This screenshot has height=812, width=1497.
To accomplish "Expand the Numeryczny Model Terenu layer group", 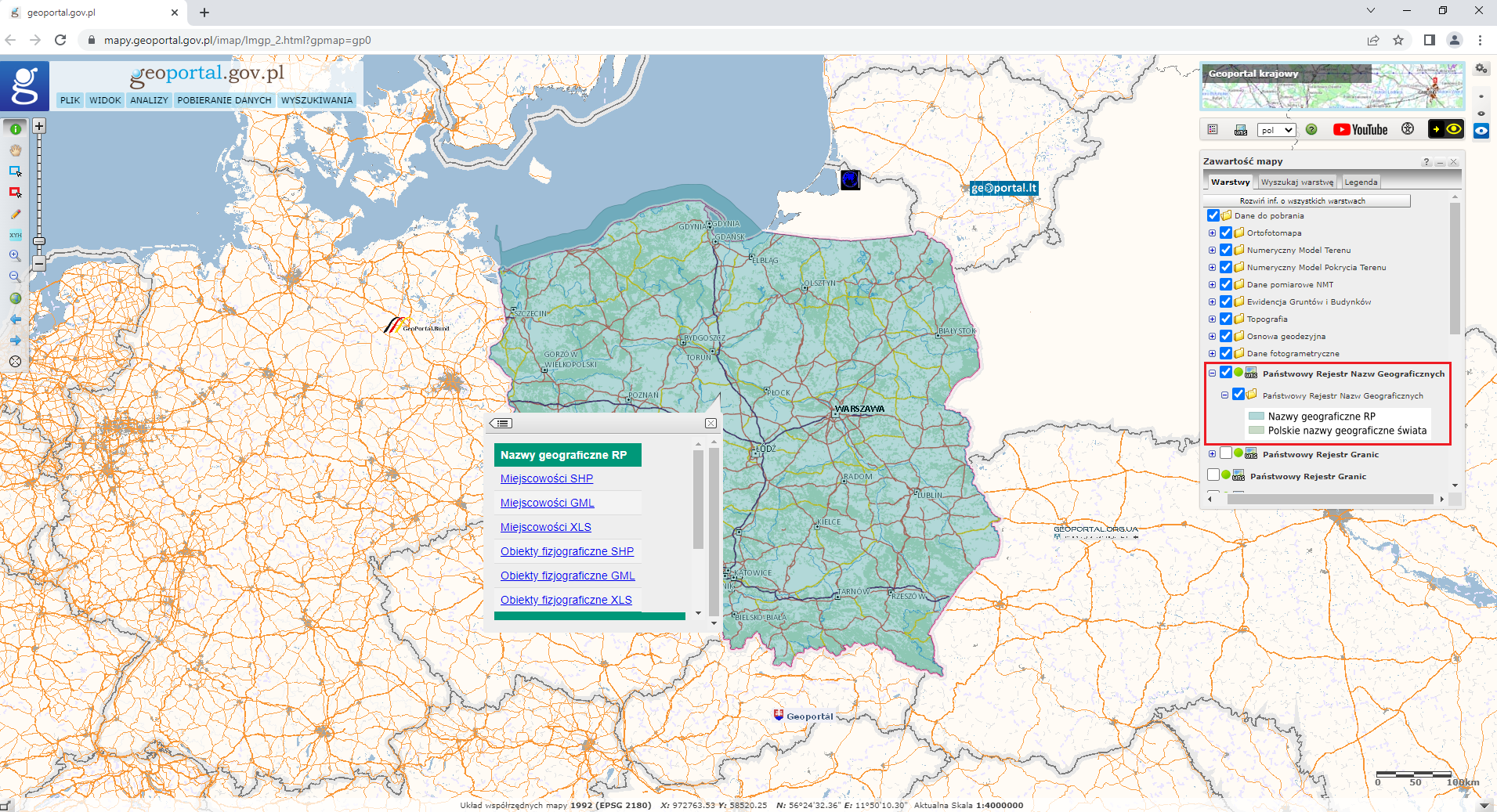I will [x=1212, y=250].
